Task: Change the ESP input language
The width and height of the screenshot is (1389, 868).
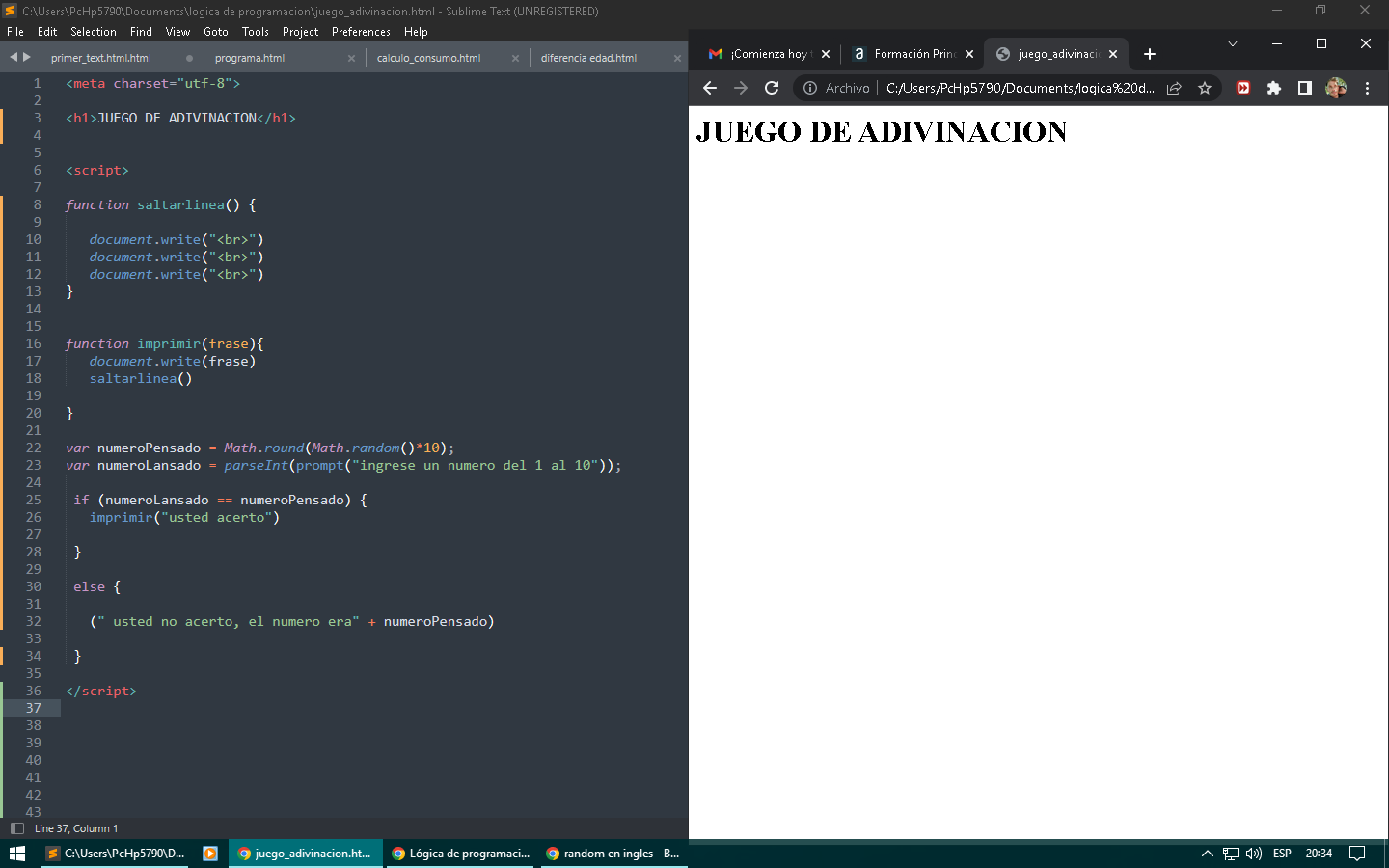Action: pos(1282,854)
